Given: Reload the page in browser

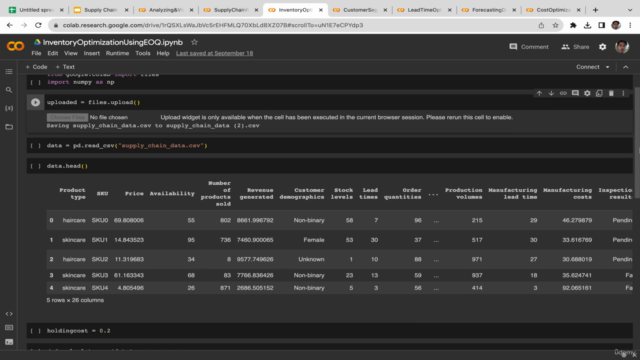Looking at the screenshot, I should 38,25.
